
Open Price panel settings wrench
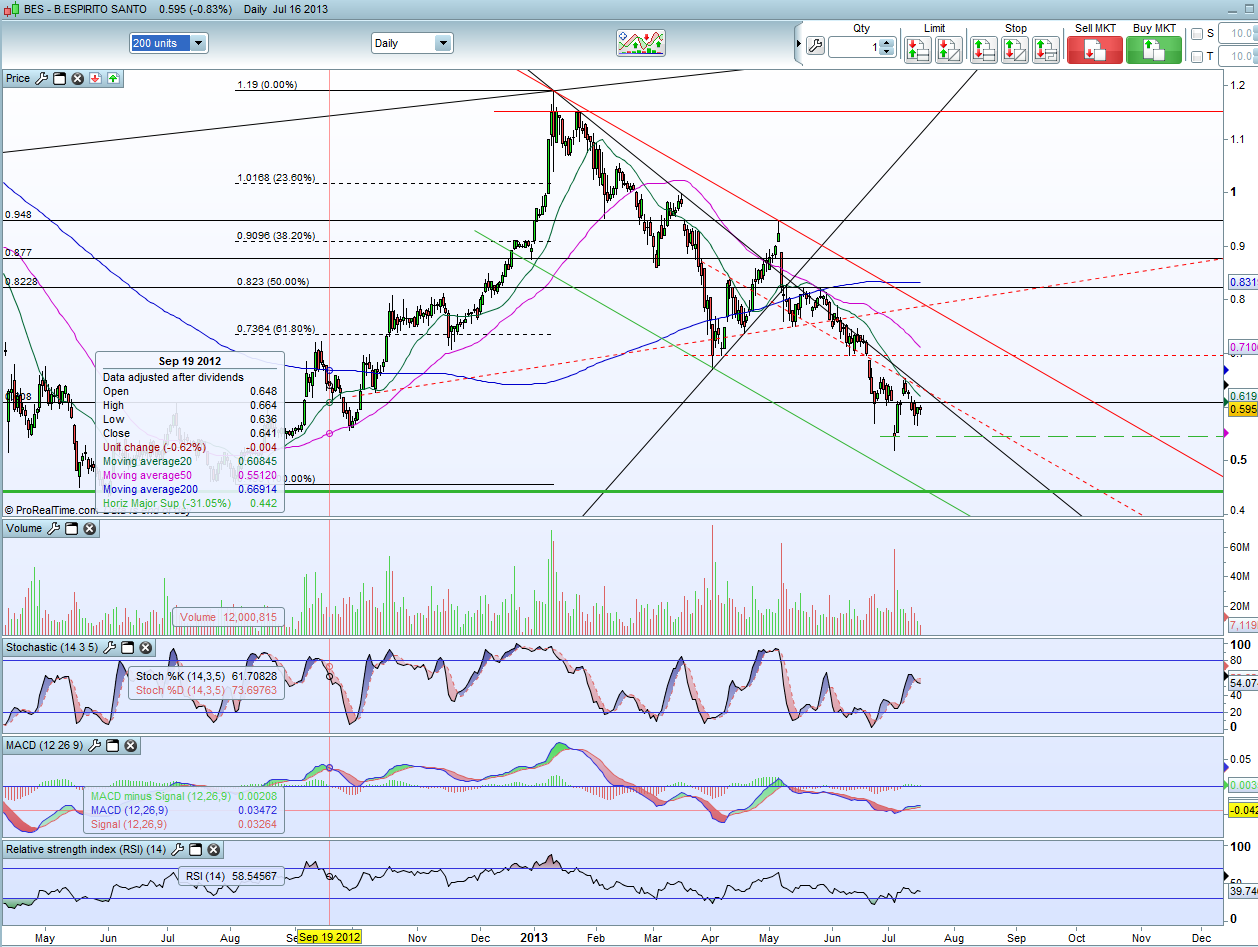tap(42, 77)
